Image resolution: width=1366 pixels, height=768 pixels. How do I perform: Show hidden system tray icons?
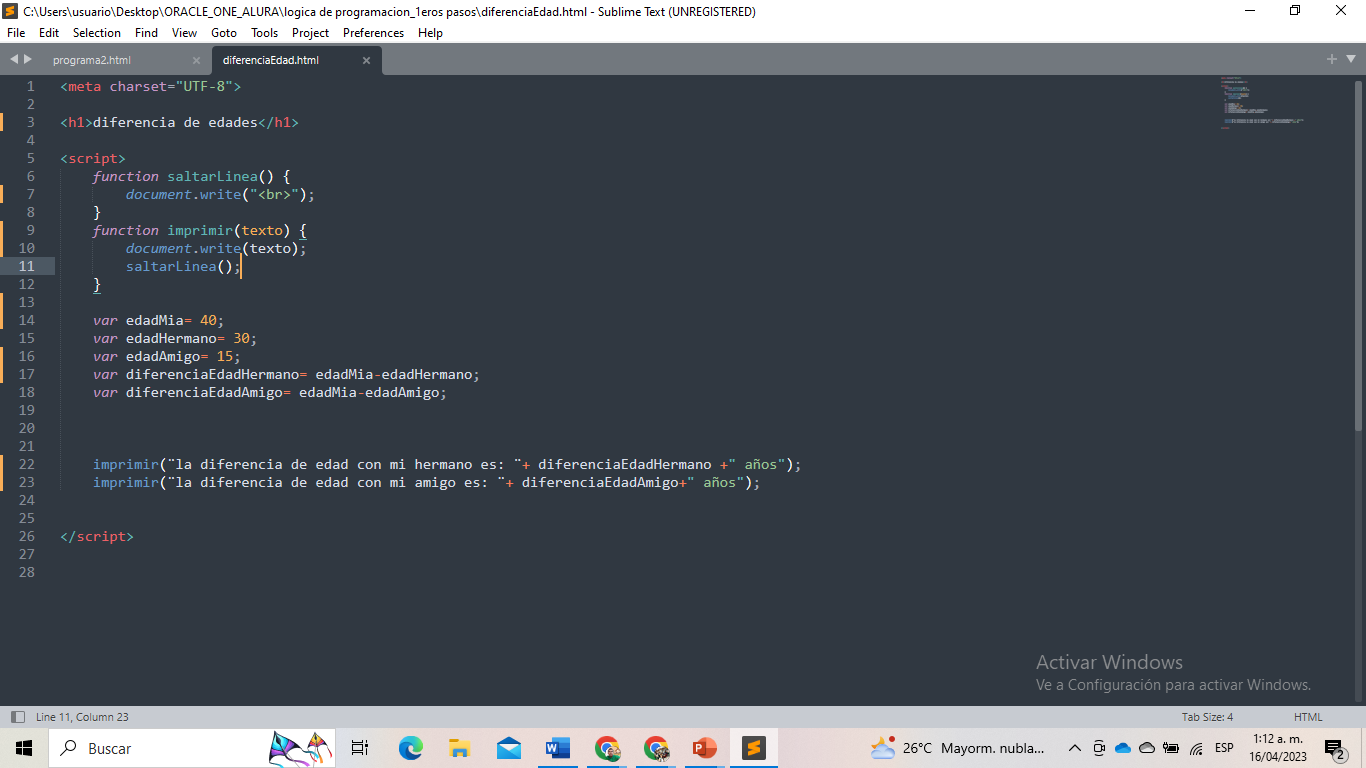[1075, 748]
